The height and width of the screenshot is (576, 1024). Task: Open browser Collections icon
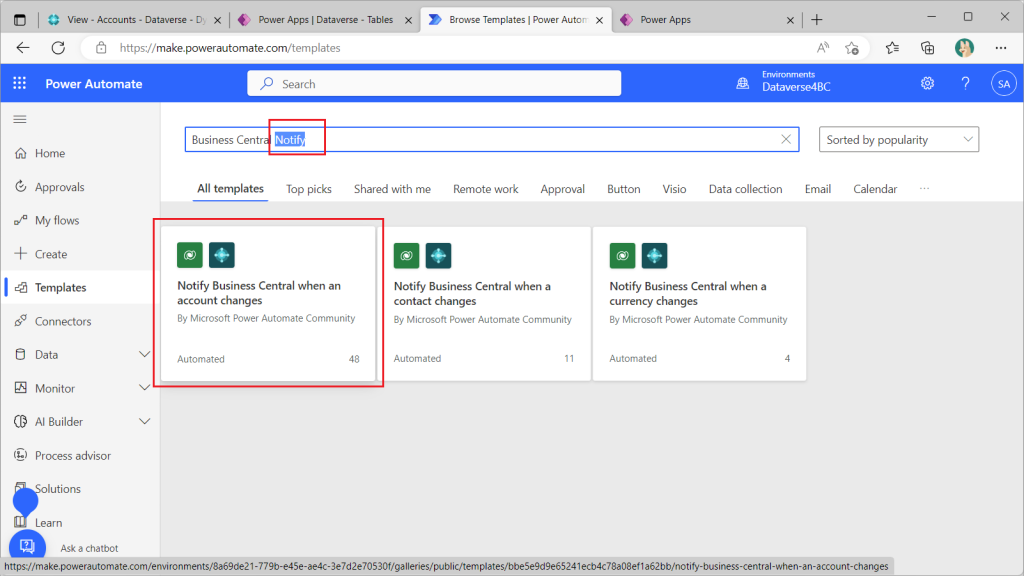(x=927, y=48)
